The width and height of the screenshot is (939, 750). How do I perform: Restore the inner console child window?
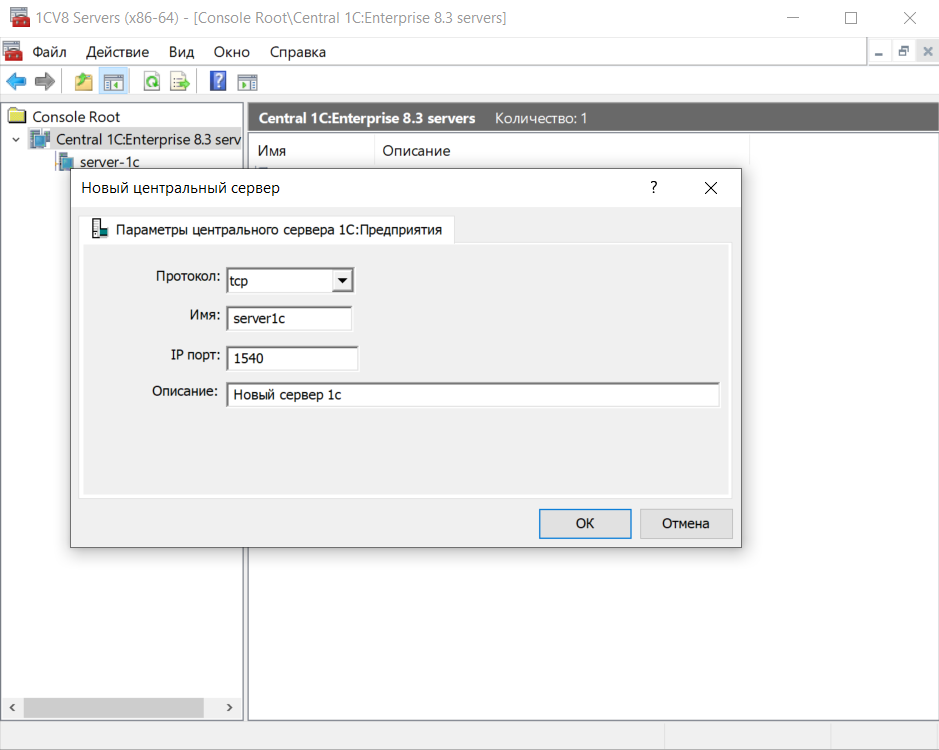903,52
